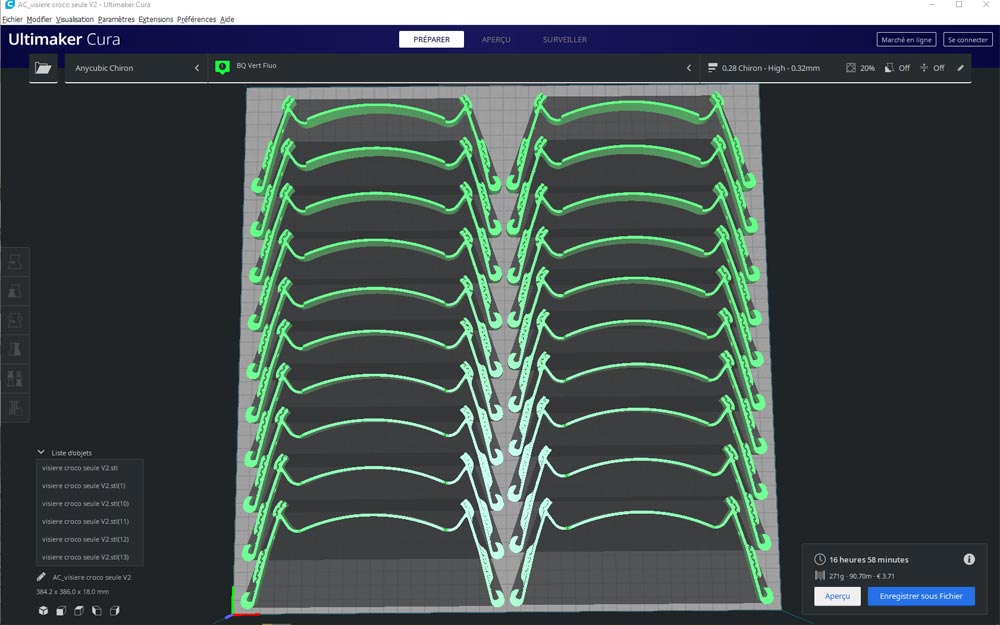Open the Visualisation menu
The height and width of the screenshot is (625, 1000).
(x=75, y=19)
